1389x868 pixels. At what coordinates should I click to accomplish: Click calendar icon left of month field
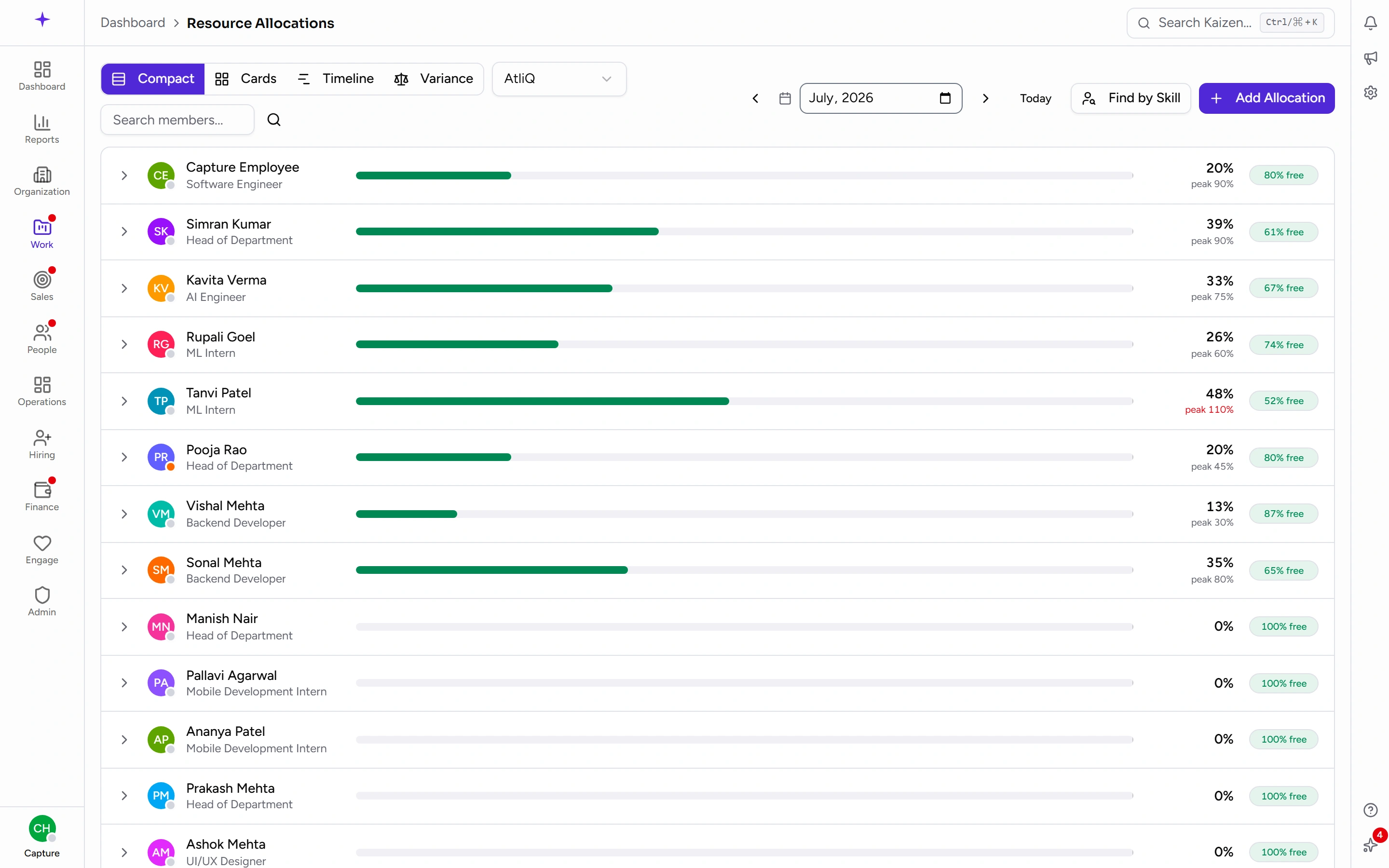coord(785,98)
